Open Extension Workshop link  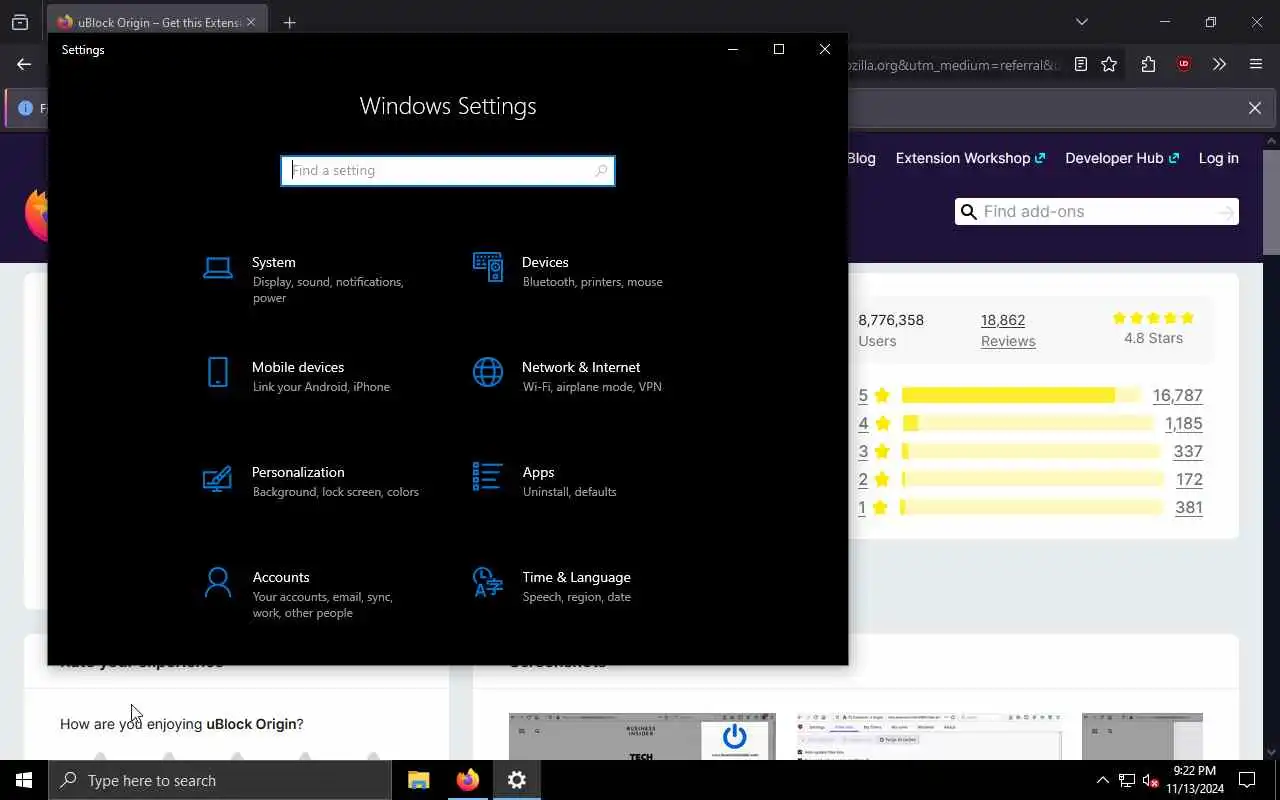(970, 158)
